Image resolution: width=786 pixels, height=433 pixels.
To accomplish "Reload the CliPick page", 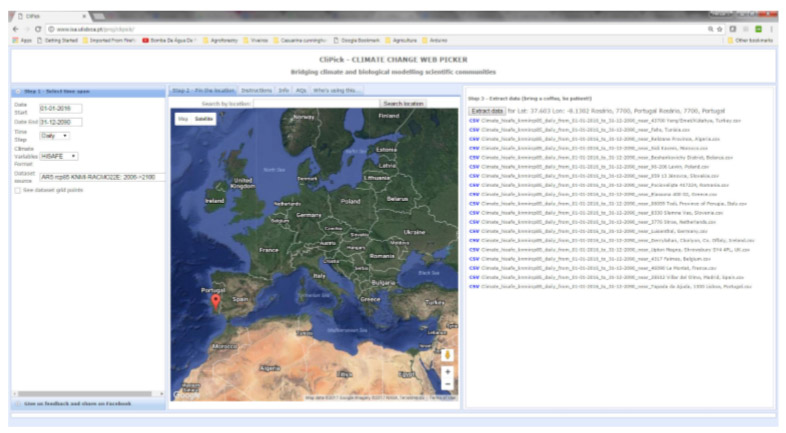I will pyautogui.click(x=38, y=29).
